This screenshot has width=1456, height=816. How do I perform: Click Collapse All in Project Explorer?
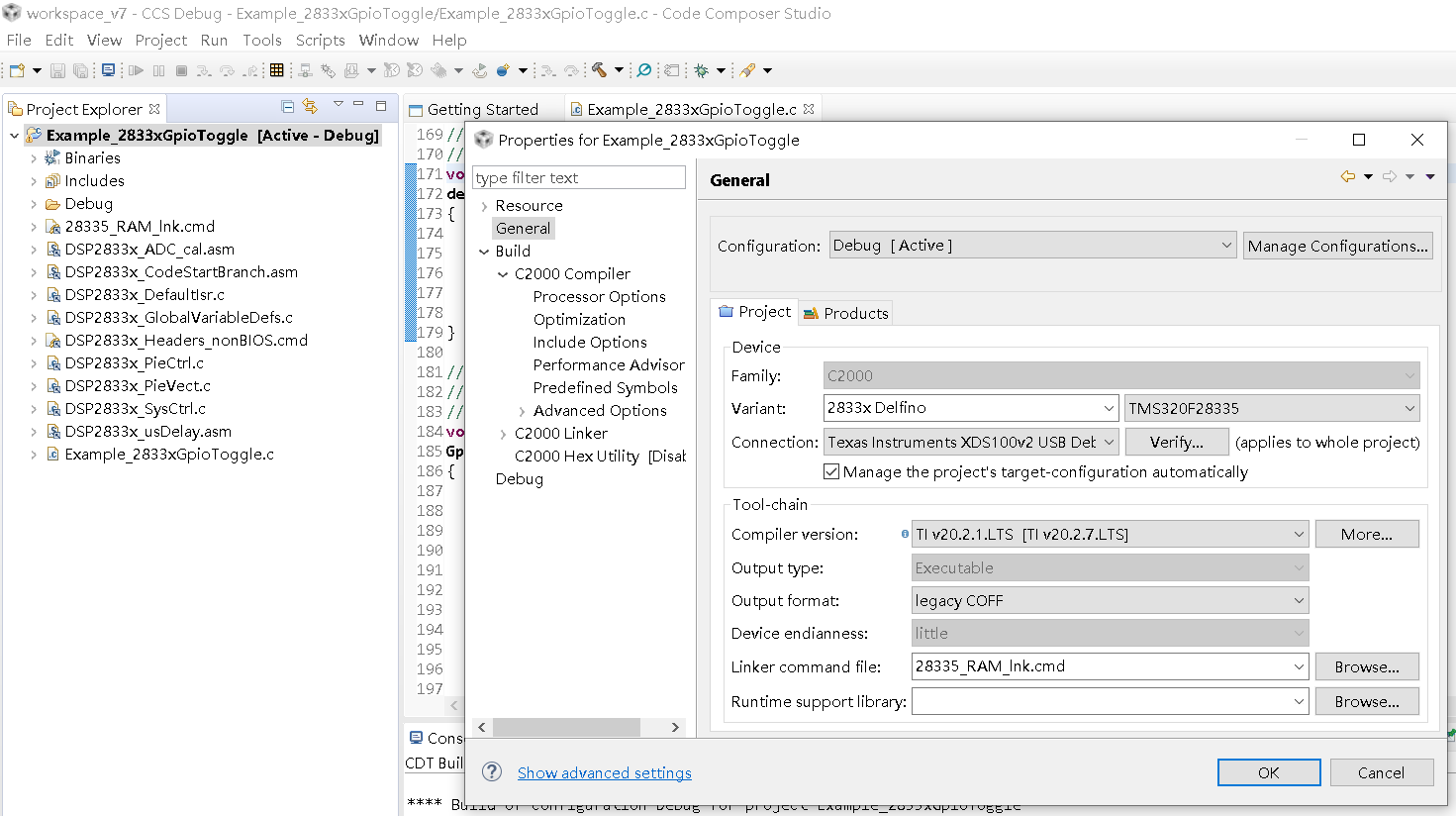pyautogui.click(x=287, y=106)
